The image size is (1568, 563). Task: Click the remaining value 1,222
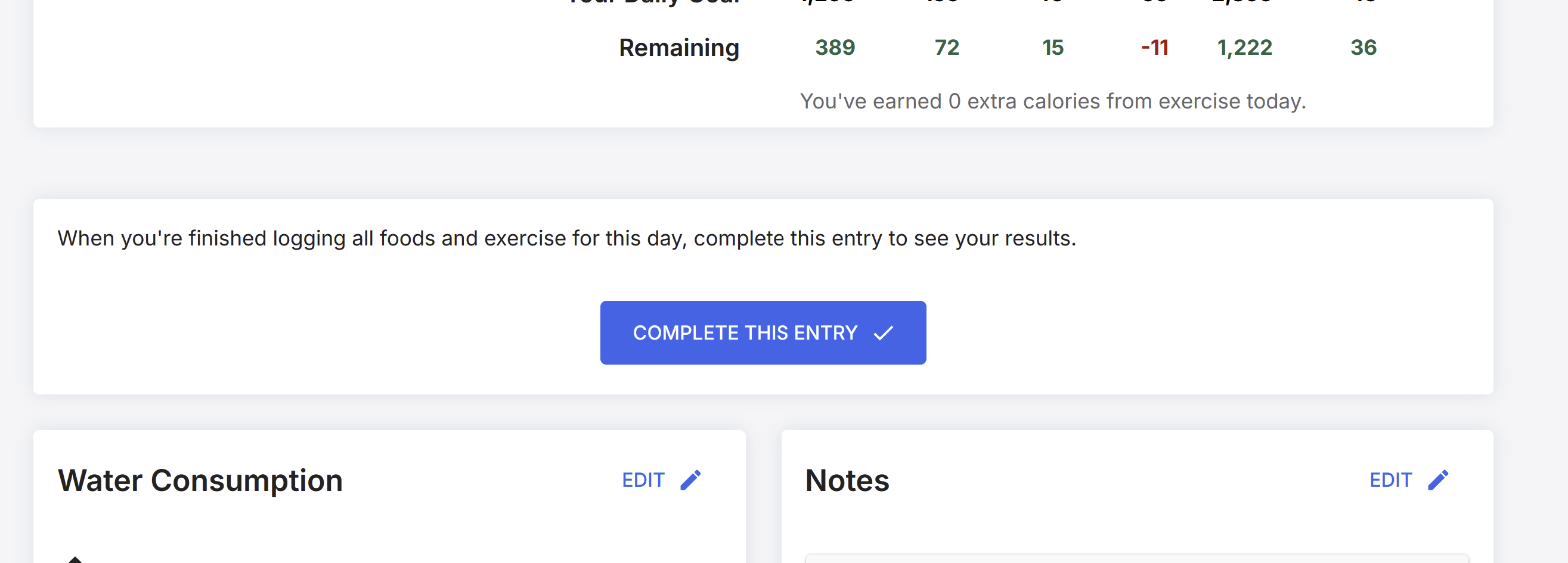tap(1244, 48)
